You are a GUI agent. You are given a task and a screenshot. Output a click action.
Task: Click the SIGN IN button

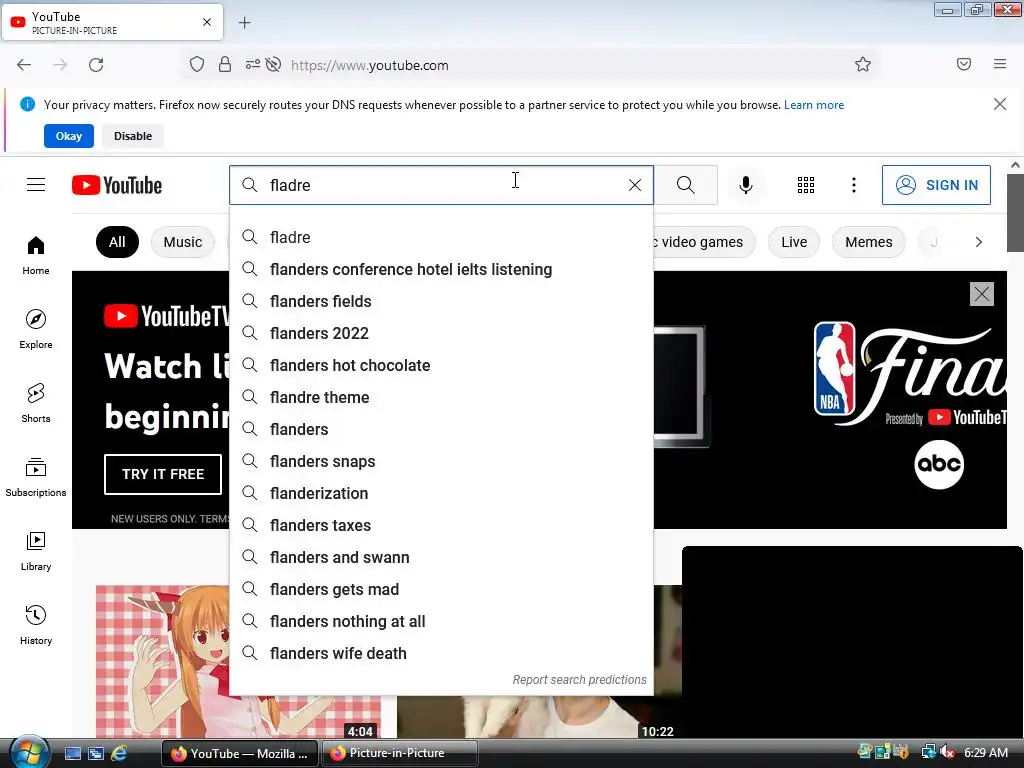(x=936, y=185)
